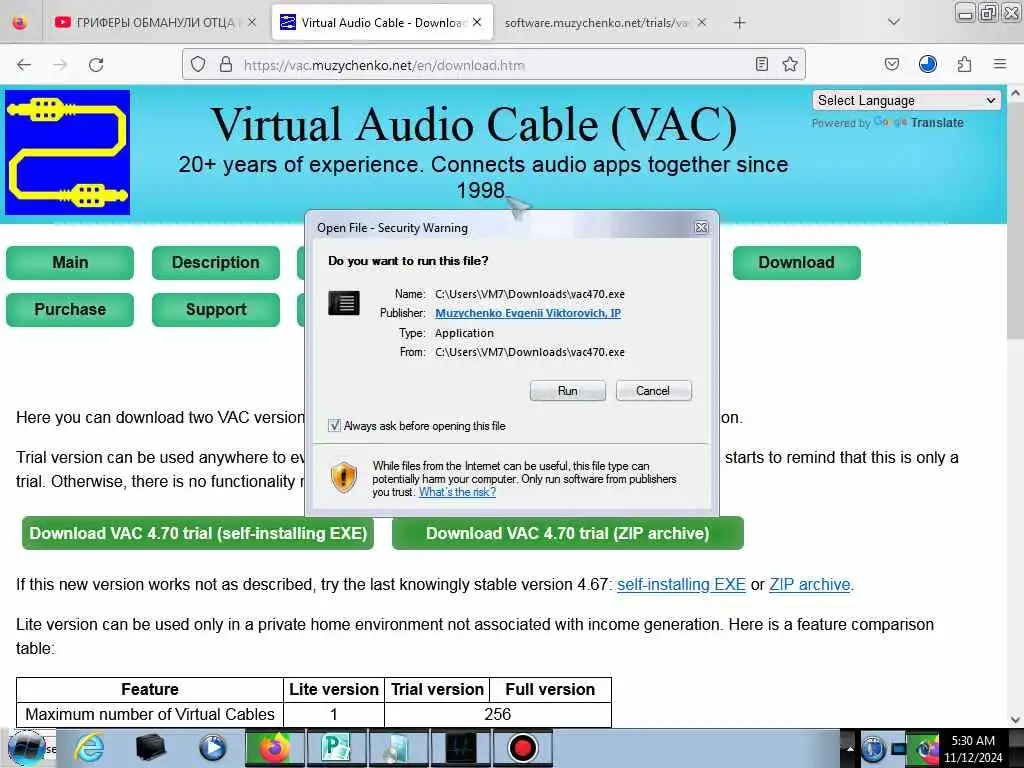Click the browser Forward arrow
1024x768 pixels.
(60, 65)
